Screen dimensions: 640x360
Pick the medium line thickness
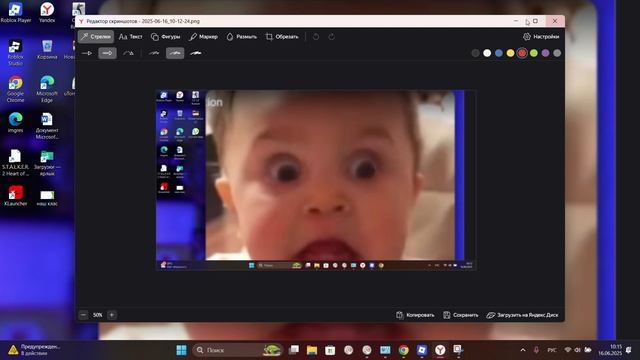click(x=175, y=53)
